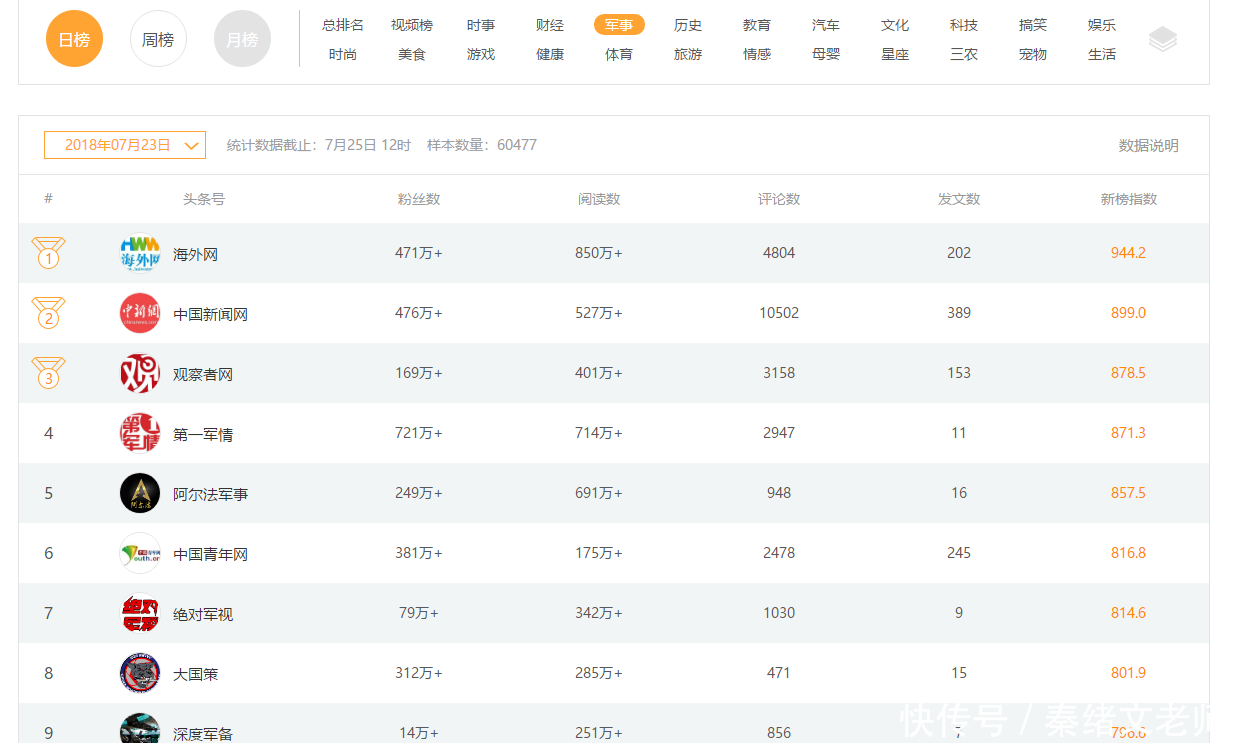The image size is (1234, 743).
Task: Select the 情感 category
Action: pyautogui.click(x=757, y=54)
